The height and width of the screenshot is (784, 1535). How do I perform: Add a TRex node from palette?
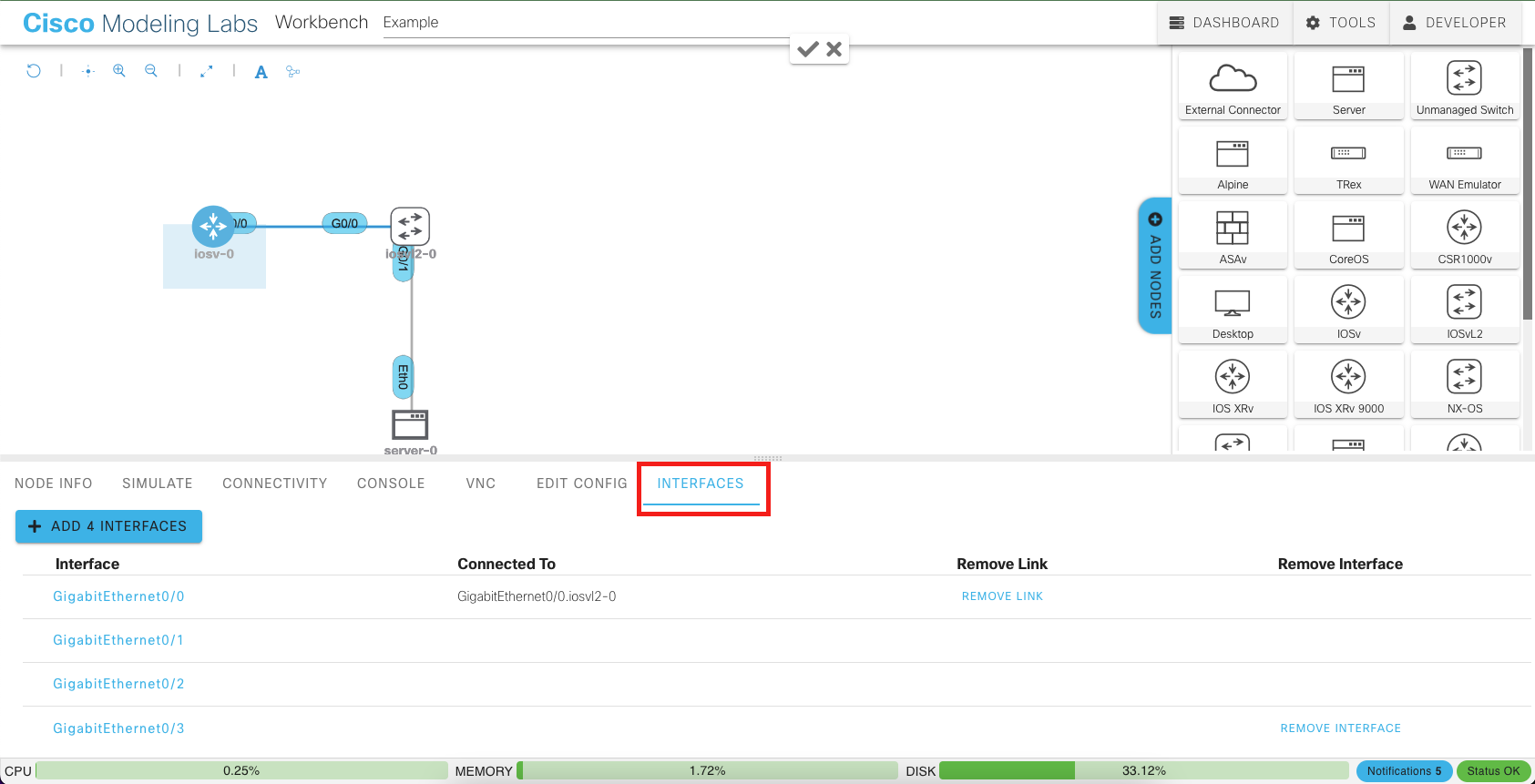[1348, 160]
